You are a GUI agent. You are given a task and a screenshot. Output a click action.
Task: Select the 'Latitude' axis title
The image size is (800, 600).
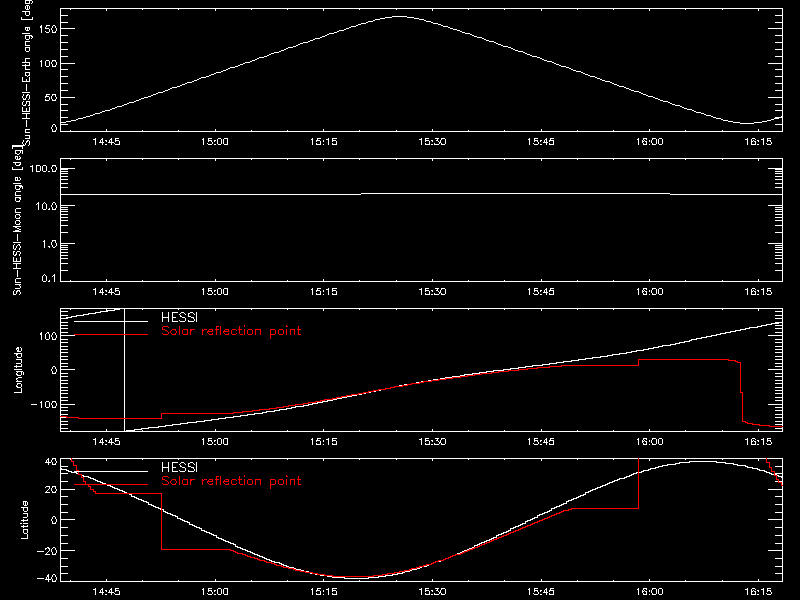(x=24, y=520)
